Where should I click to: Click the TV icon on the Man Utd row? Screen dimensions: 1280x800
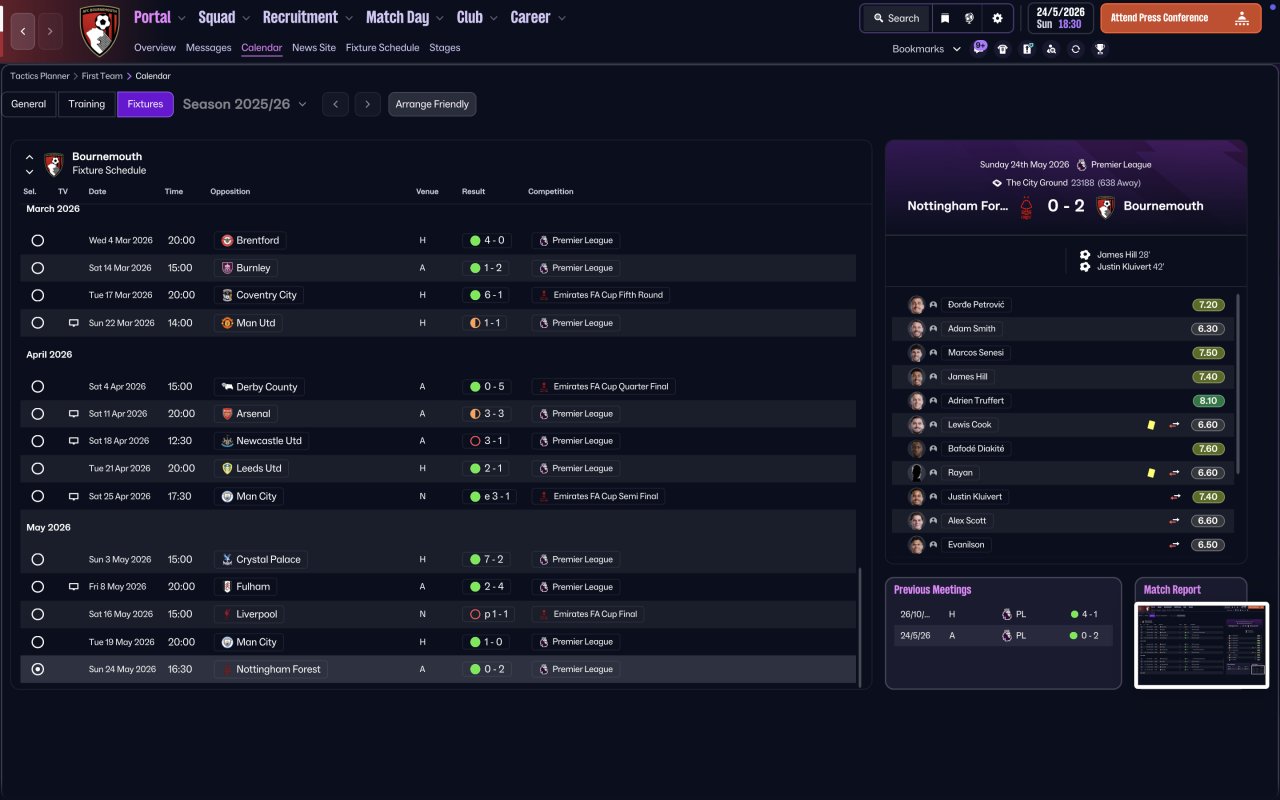(73, 323)
